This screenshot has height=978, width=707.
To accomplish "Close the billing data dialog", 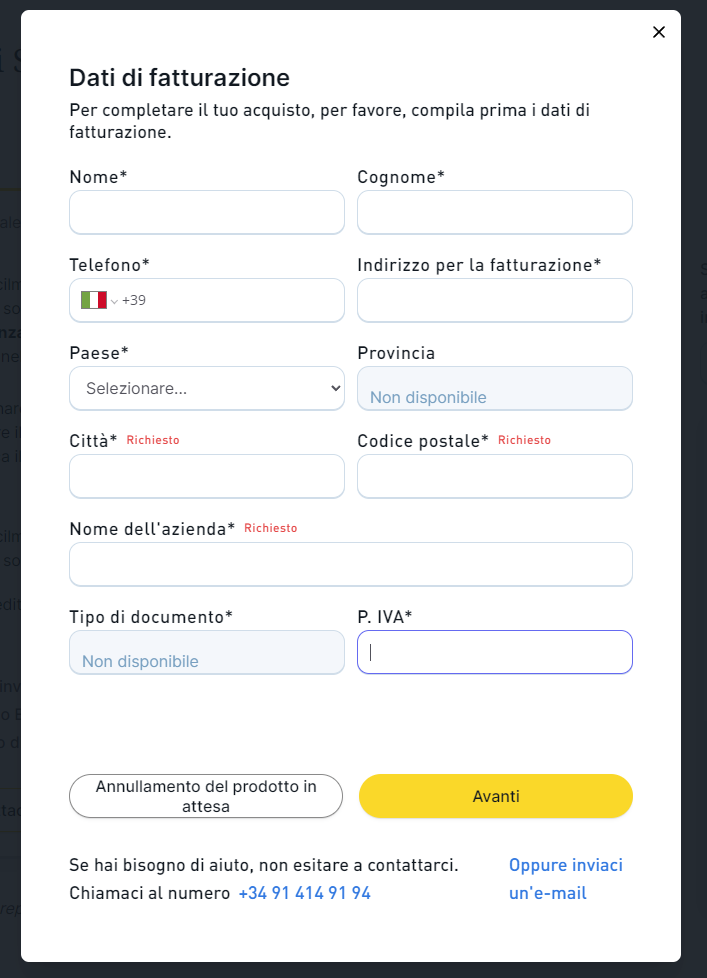I will tap(658, 32).
